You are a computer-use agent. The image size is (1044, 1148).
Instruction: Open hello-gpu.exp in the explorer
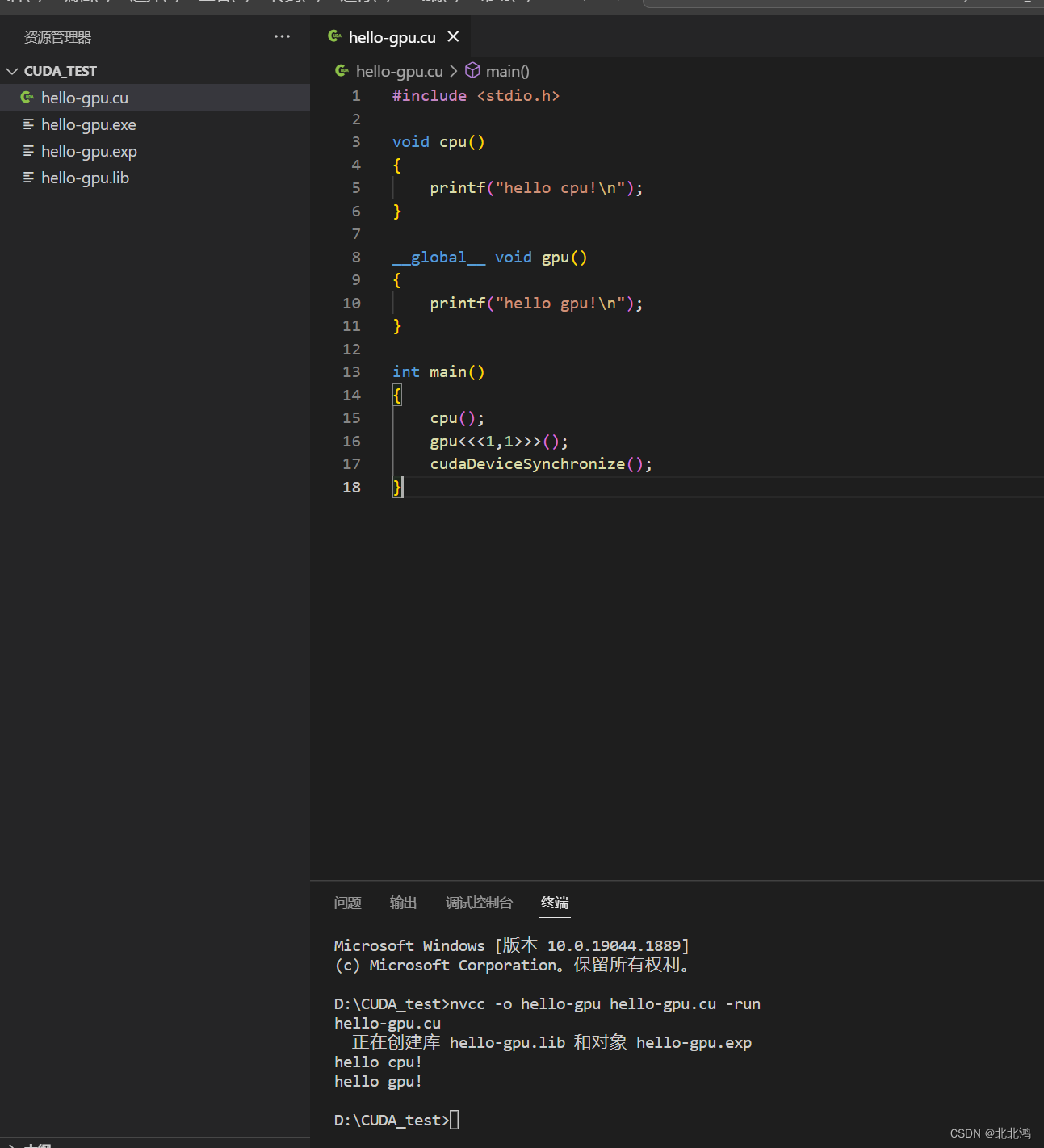point(155,151)
